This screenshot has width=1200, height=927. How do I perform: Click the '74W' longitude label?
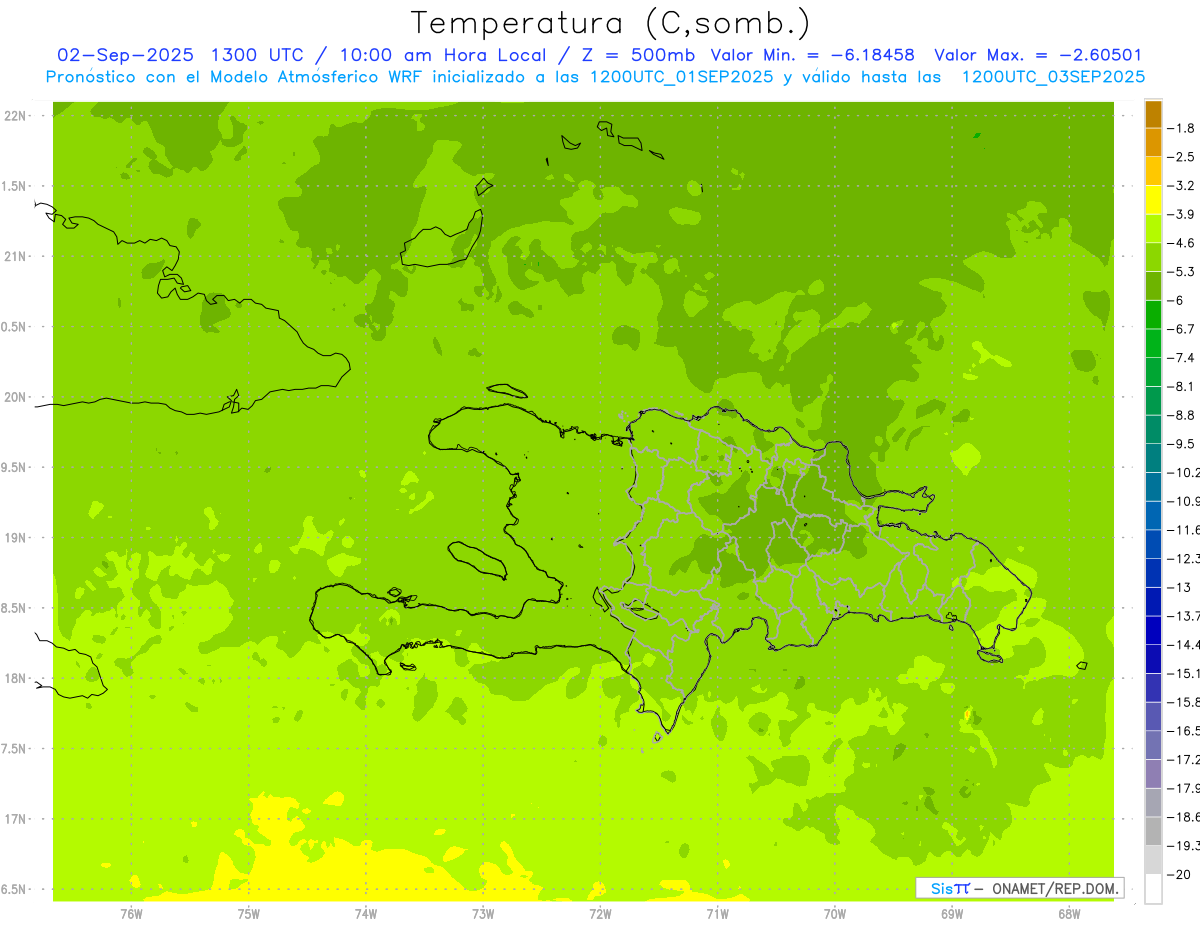[366, 914]
